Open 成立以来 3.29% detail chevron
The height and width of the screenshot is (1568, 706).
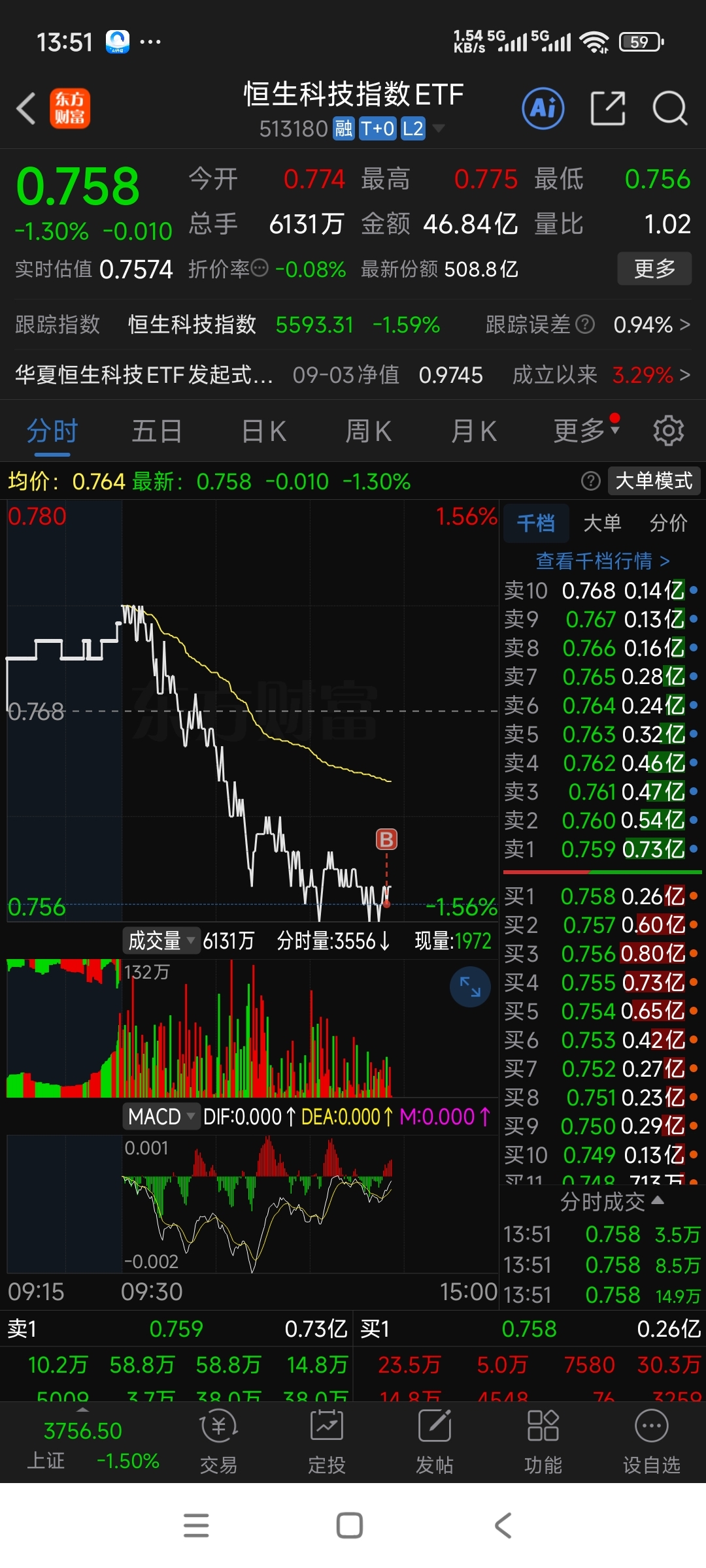[684, 375]
